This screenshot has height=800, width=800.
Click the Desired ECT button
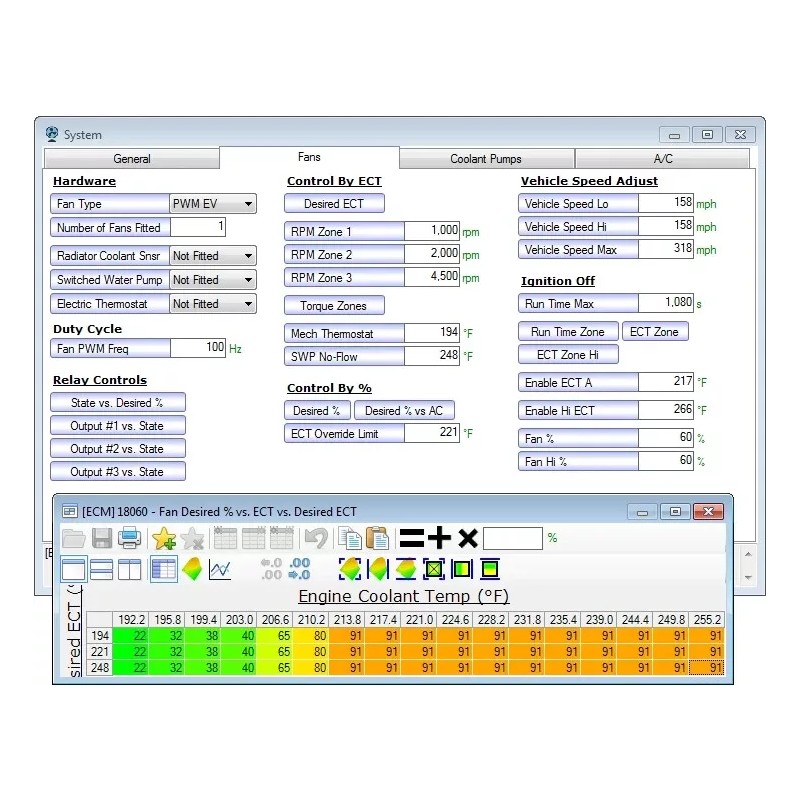coord(334,204)
